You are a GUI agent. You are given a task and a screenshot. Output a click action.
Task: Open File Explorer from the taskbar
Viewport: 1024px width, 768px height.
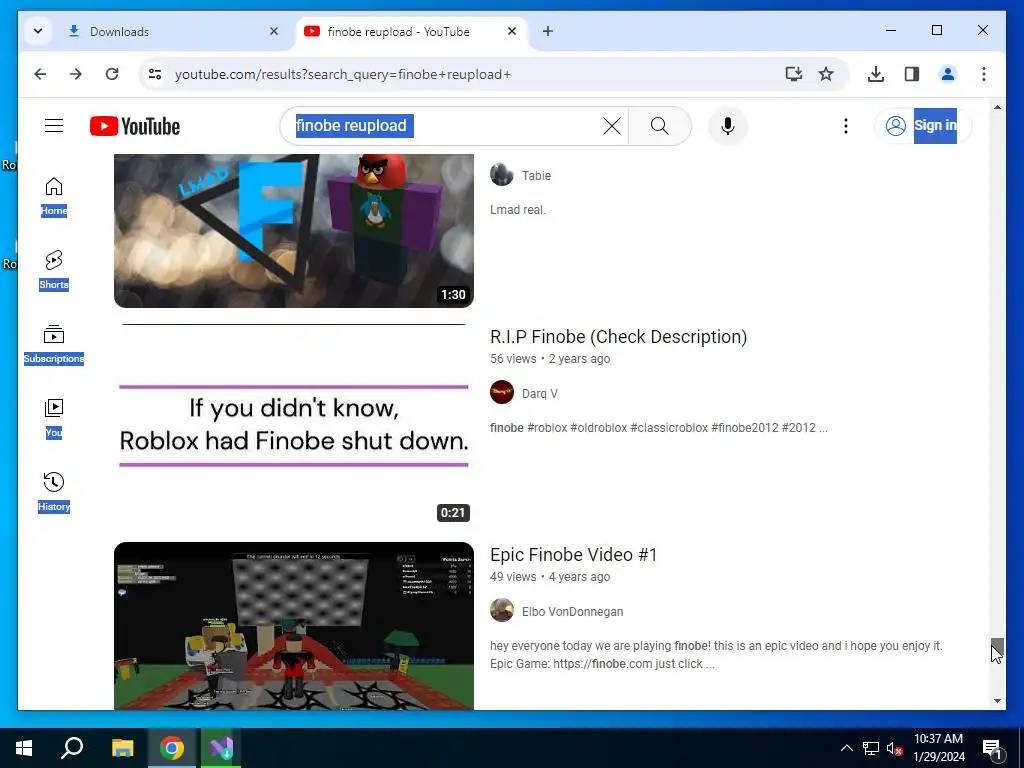pyautogui.click(x=122, y=748)
